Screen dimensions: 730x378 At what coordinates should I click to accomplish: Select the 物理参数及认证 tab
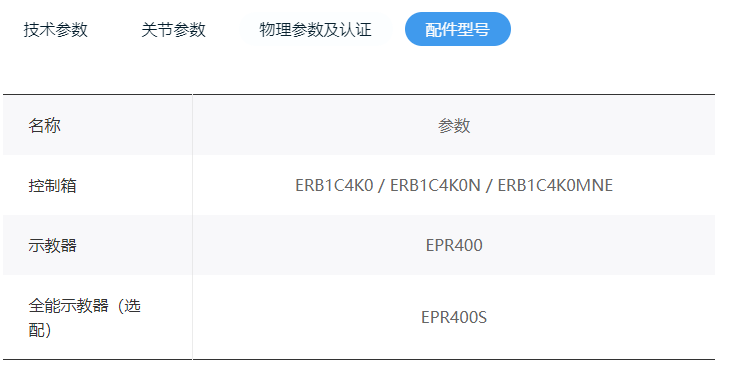(x=315, y=30)
